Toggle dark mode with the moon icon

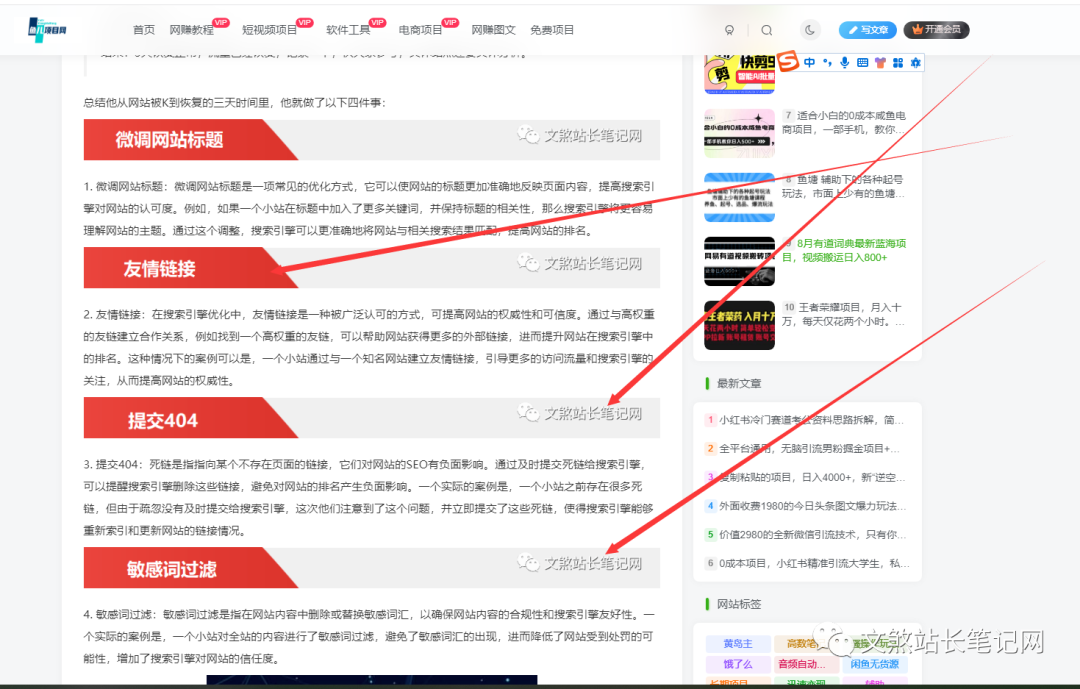[810, 30]
